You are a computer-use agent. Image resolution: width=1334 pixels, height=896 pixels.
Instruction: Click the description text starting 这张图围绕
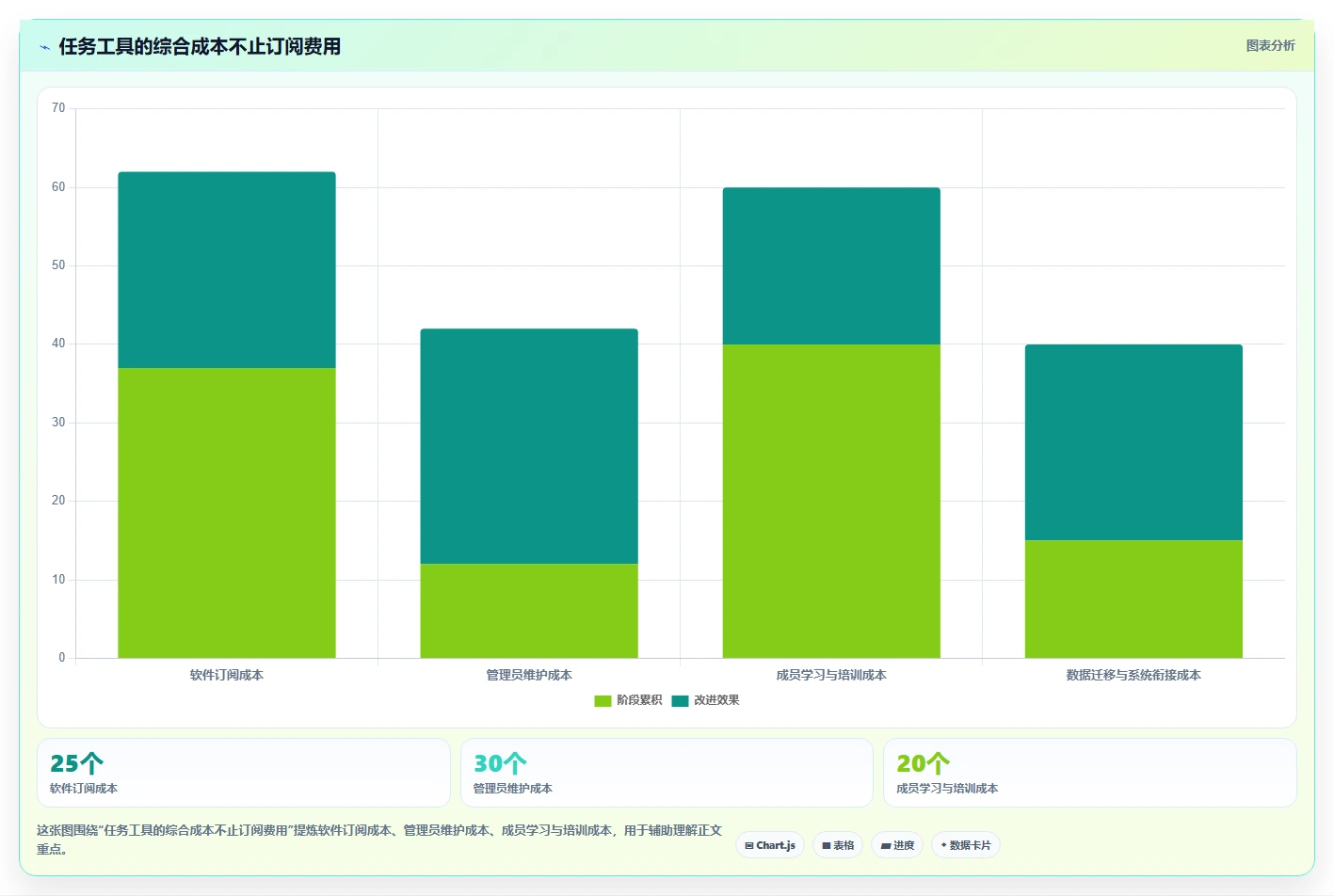[379, 840]
